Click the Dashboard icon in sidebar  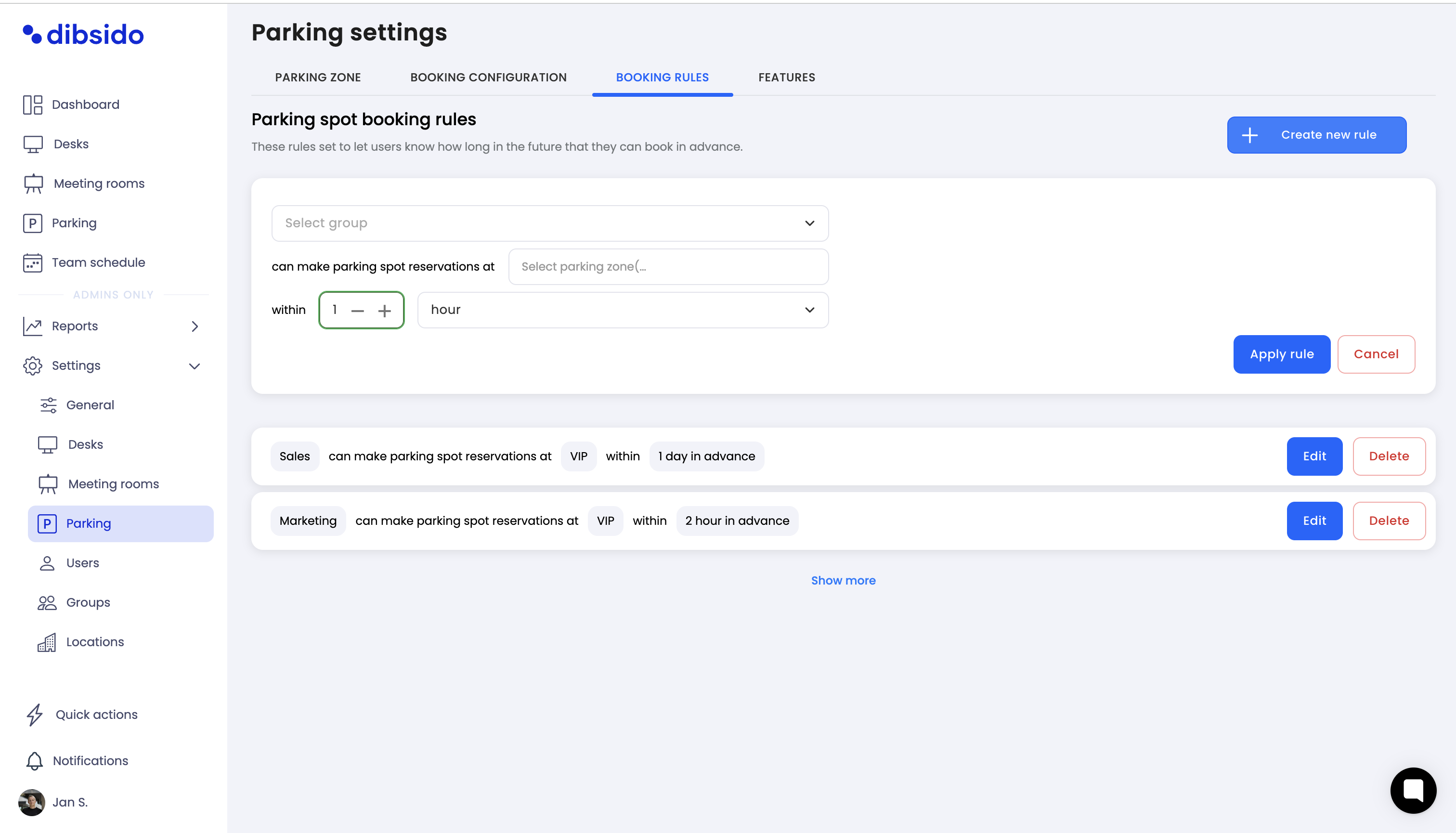pyautogui.click(x=33, y=104)
